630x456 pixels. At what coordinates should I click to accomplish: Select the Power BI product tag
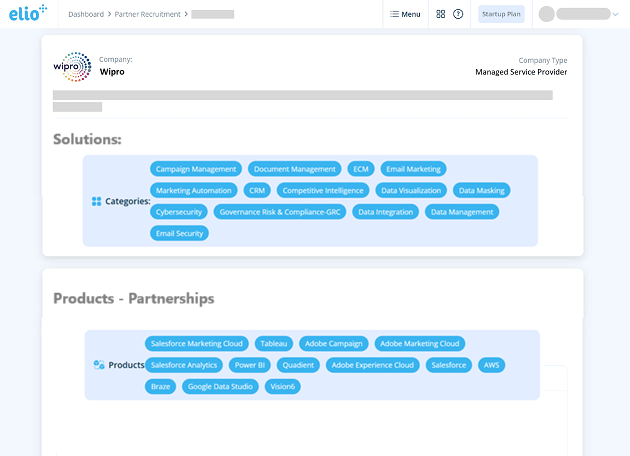(x=250, y=365)
